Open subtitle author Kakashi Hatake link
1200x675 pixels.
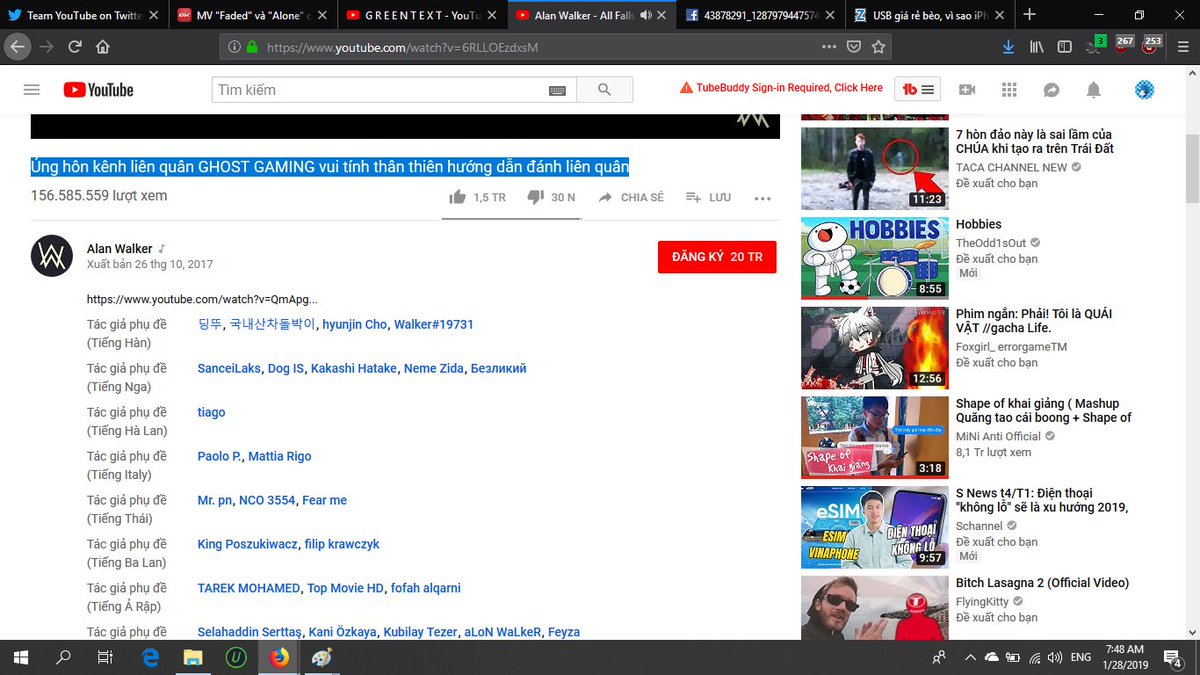click(354, 368)
